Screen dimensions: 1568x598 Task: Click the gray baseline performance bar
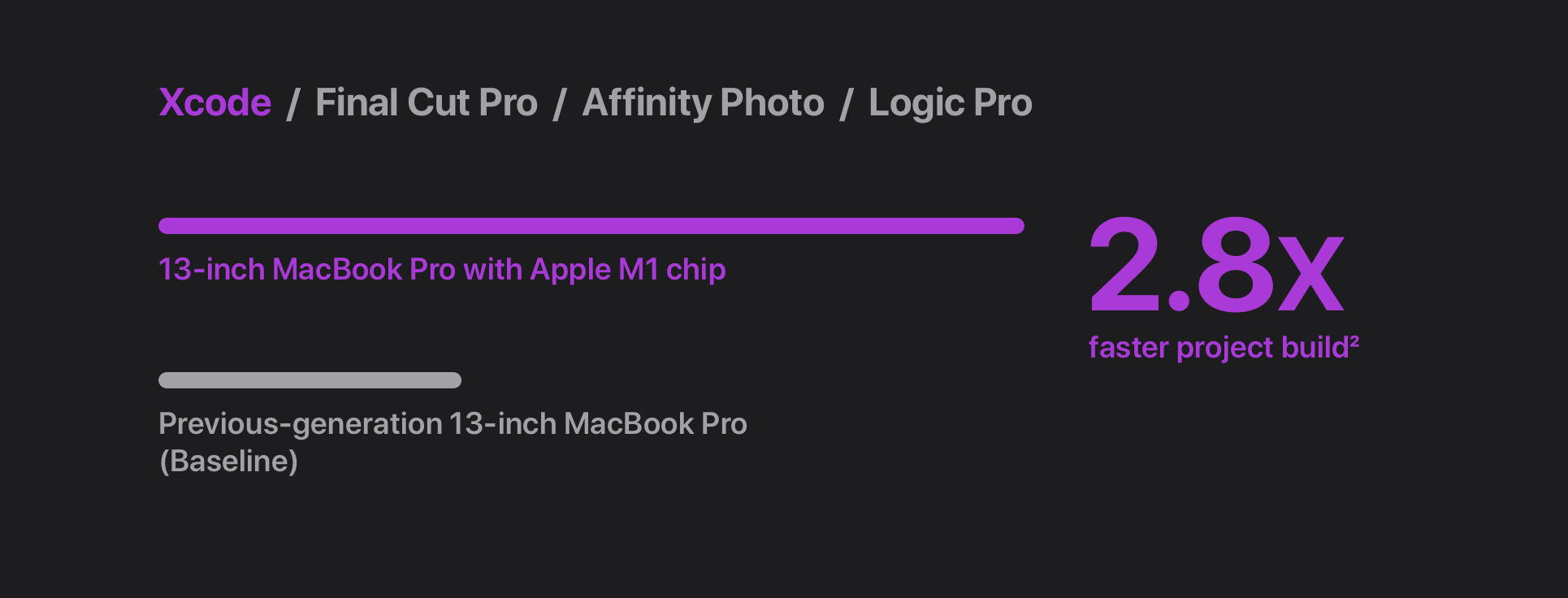click(x=310, y=380)
